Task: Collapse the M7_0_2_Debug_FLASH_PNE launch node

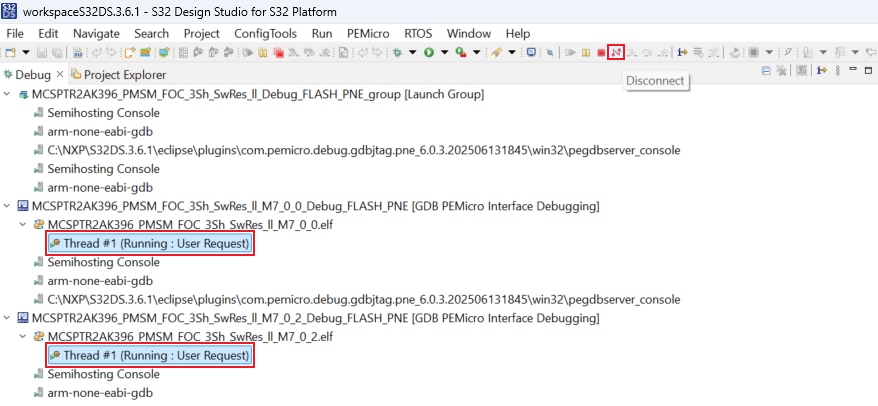Action: tap(9, 318)
